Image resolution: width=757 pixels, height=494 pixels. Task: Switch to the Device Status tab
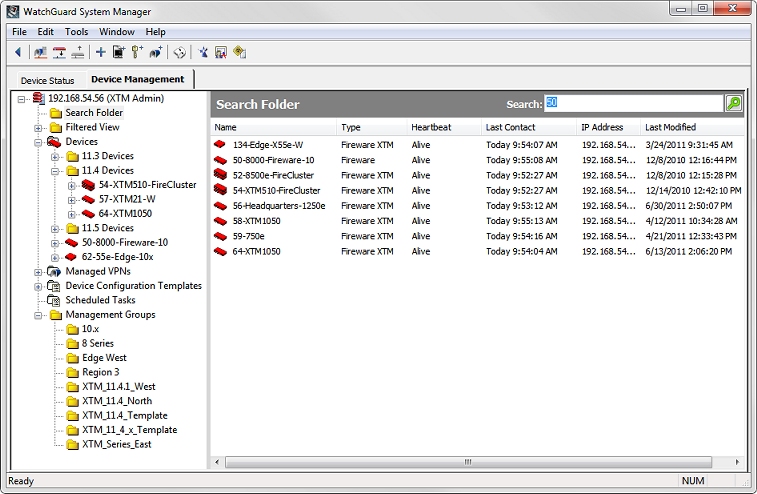point(46,80)
